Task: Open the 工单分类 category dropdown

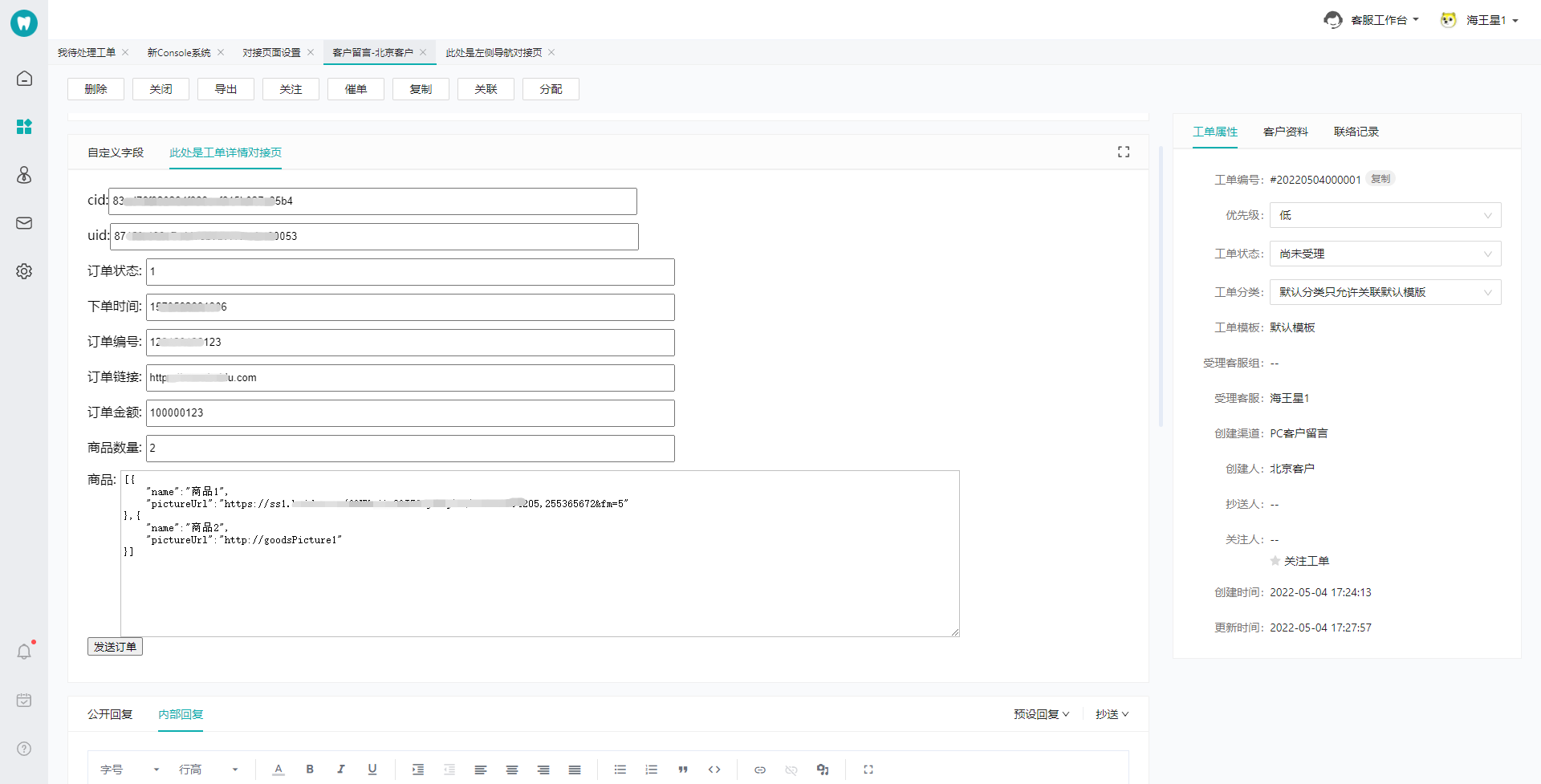Action: (x=1385, y=292)
